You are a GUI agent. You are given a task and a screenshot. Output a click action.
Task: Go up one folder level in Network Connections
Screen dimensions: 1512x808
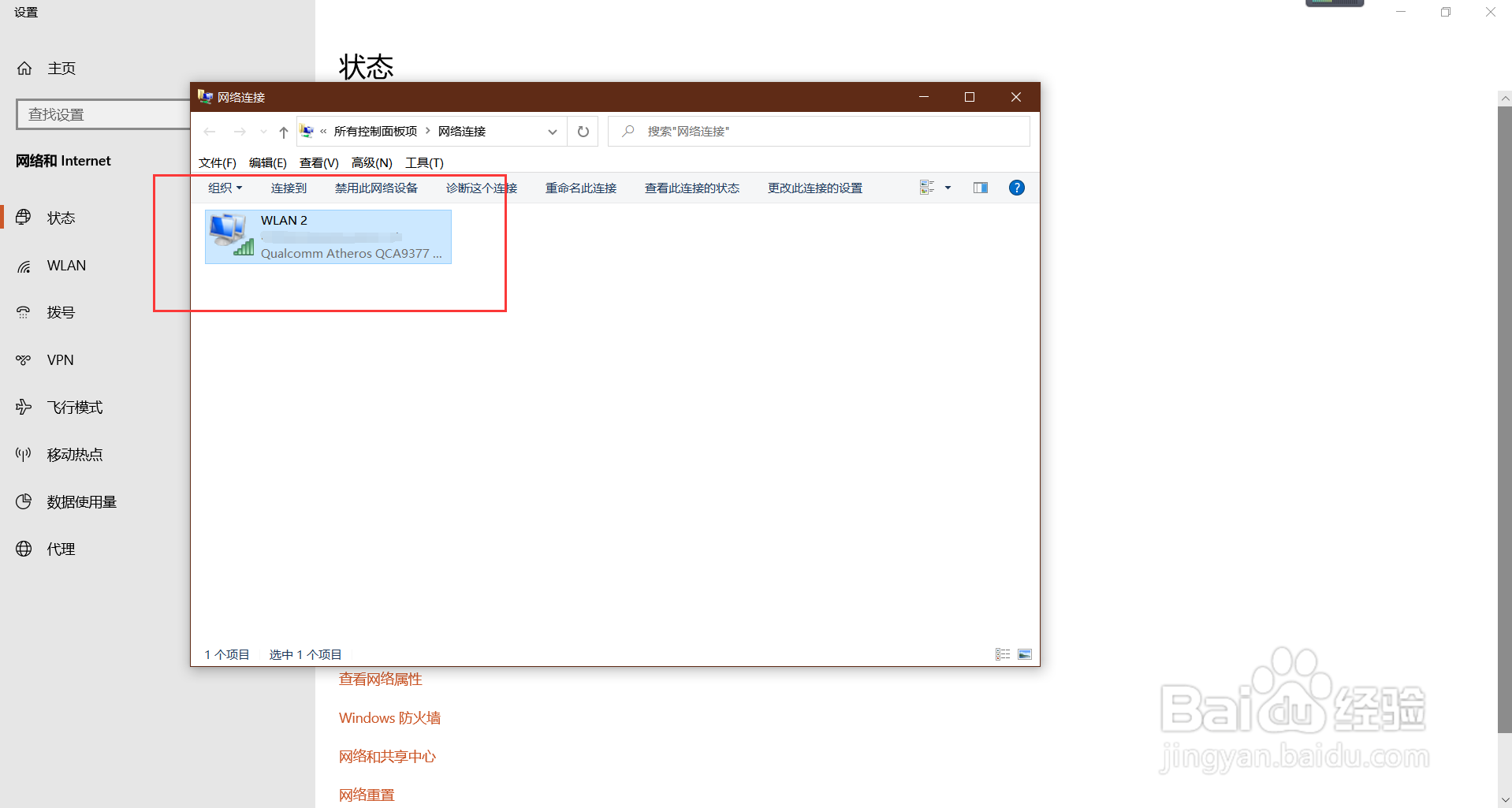coord(284,132)
